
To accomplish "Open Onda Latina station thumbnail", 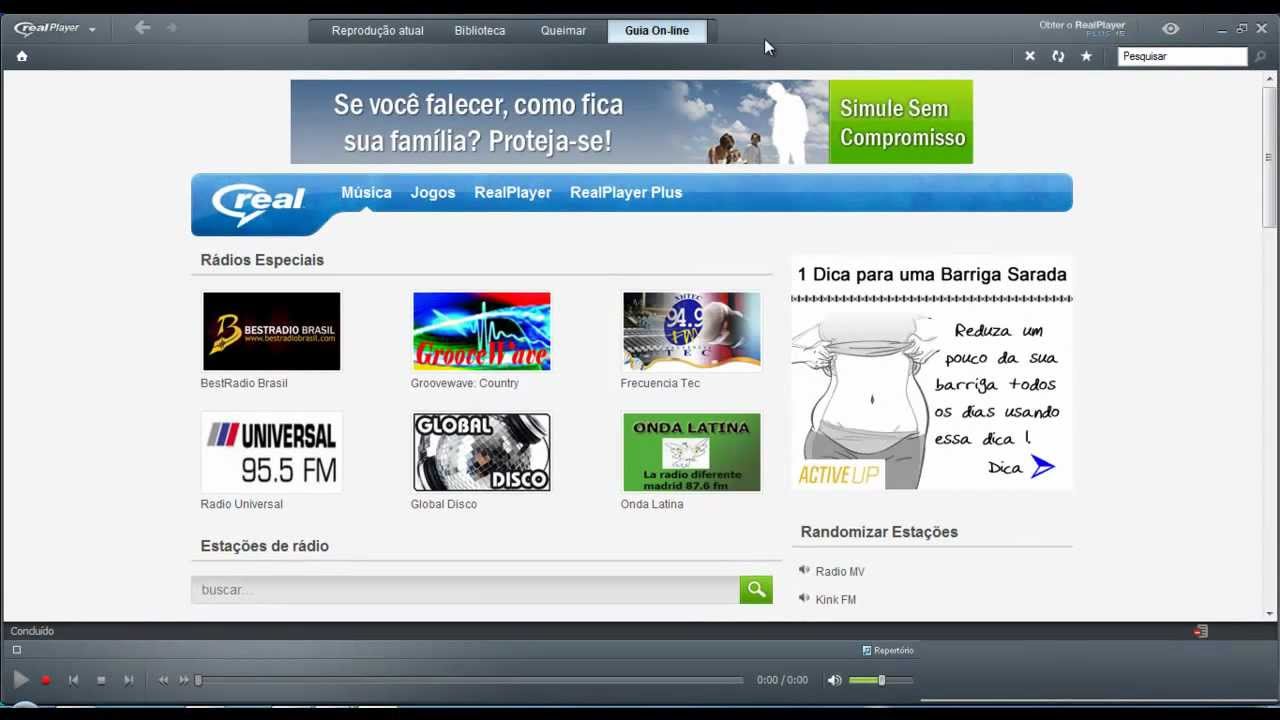I will (692, 452).
